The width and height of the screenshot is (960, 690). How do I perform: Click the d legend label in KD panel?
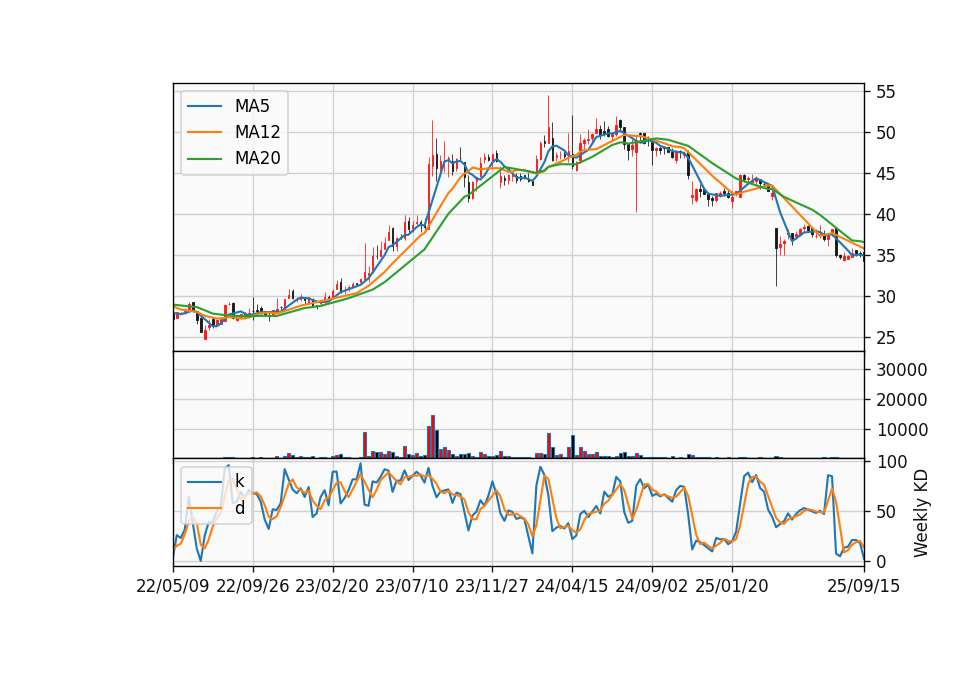pos(239,508)
